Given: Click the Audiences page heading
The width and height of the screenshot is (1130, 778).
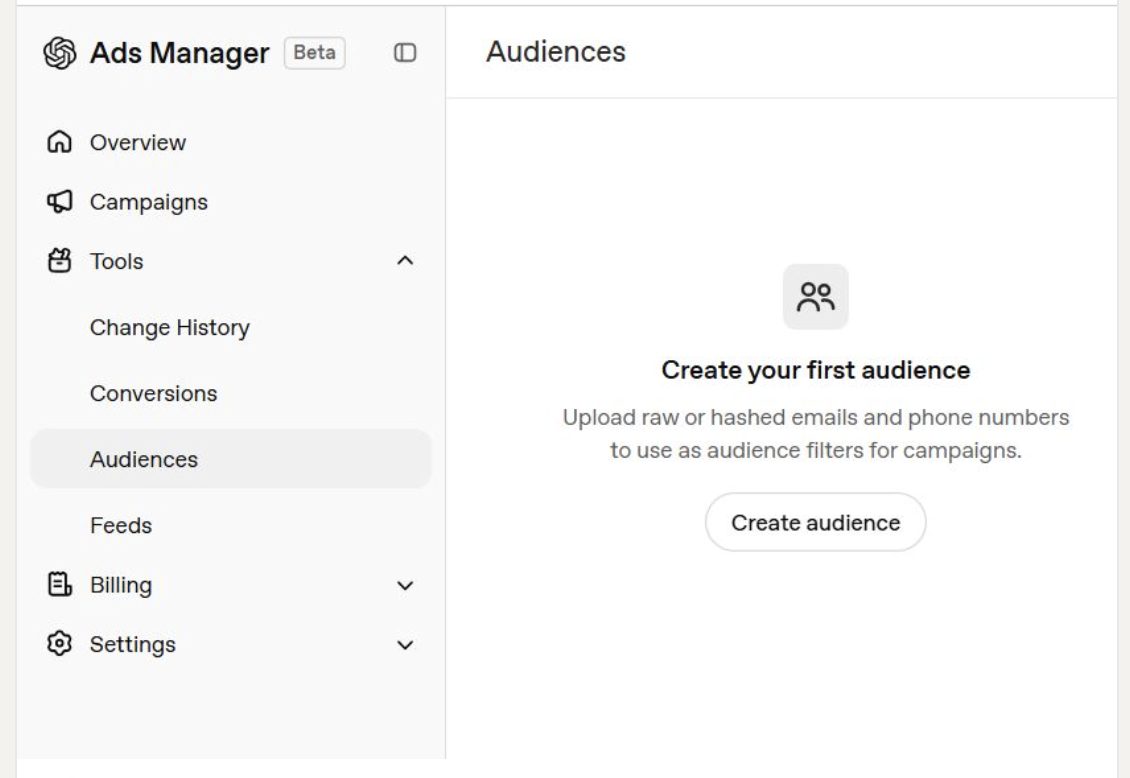Looking at the screenshot, I should pos(556,52).
